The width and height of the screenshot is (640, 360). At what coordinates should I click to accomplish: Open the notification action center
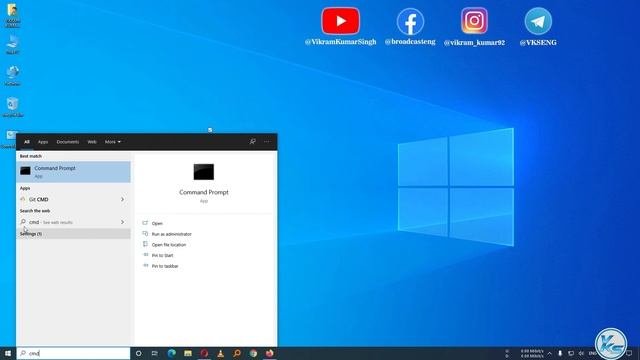point(629,353)
